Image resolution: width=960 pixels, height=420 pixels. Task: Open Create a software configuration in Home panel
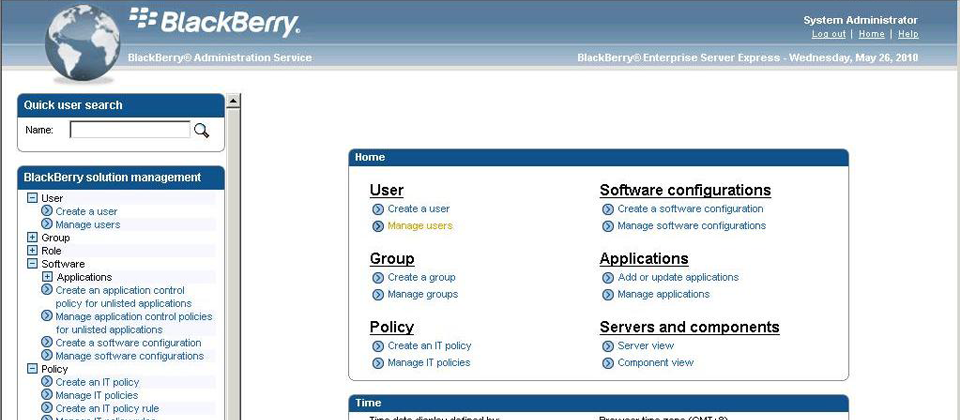pyautogui.click(x=690, y=209)
